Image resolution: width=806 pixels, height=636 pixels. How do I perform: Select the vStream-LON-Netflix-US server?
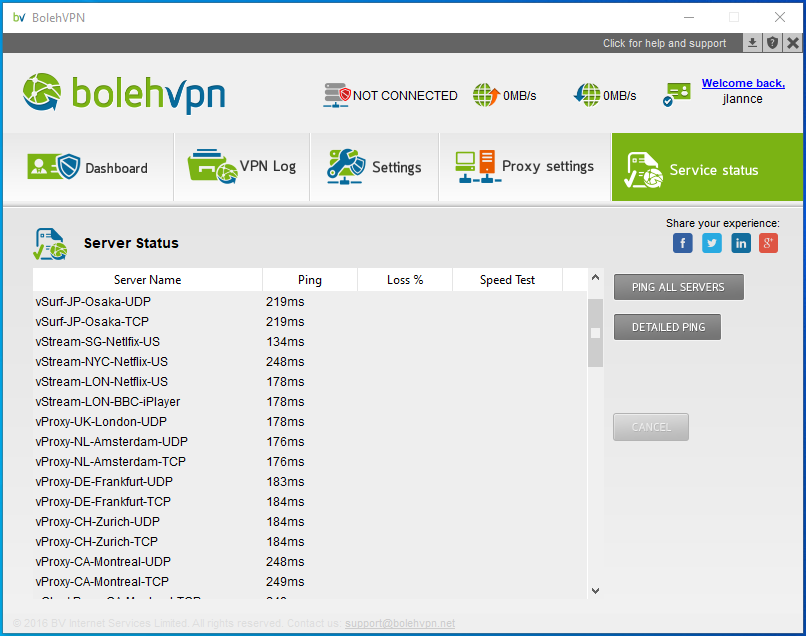click(x=309, y=382)
